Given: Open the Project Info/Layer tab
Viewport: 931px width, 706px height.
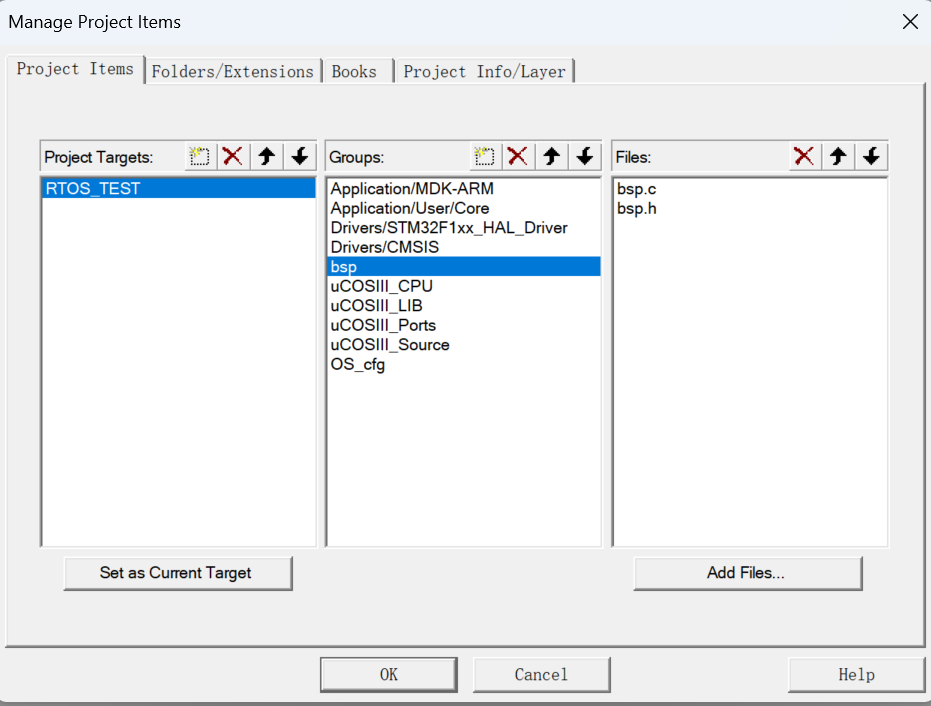Looking at the screenshot, I should 484,72.
